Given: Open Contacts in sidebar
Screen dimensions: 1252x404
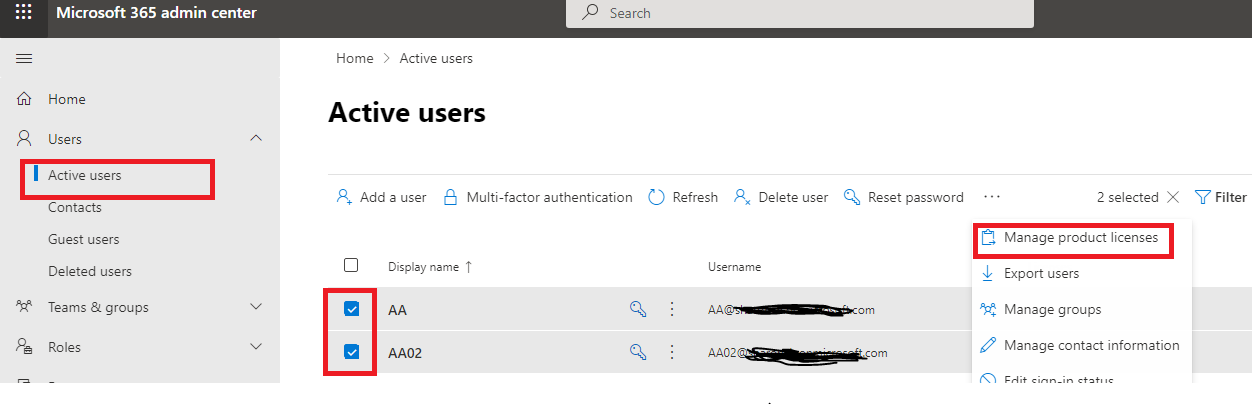Looking at the screenshot, I should point(75,207).
